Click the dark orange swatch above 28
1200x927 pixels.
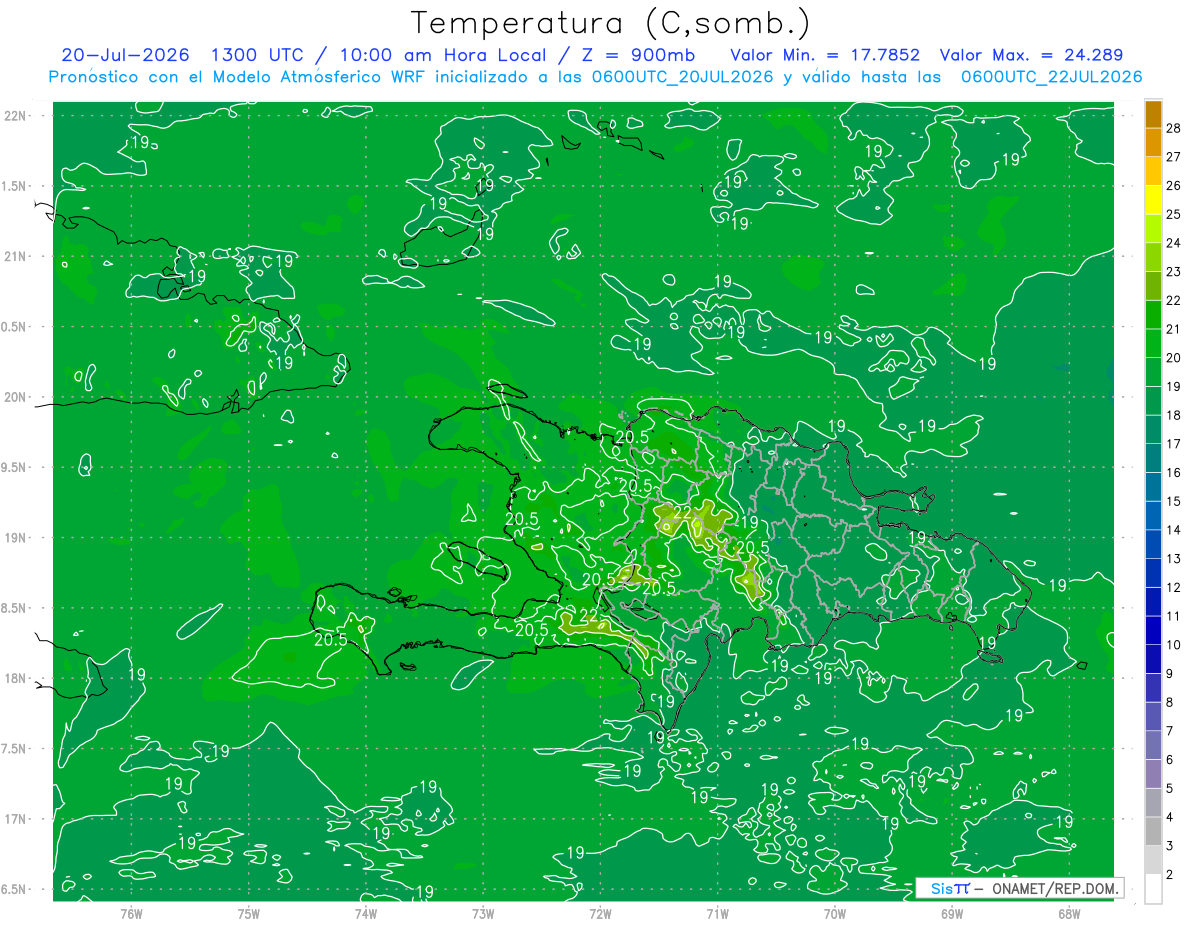coord(1153,113)
